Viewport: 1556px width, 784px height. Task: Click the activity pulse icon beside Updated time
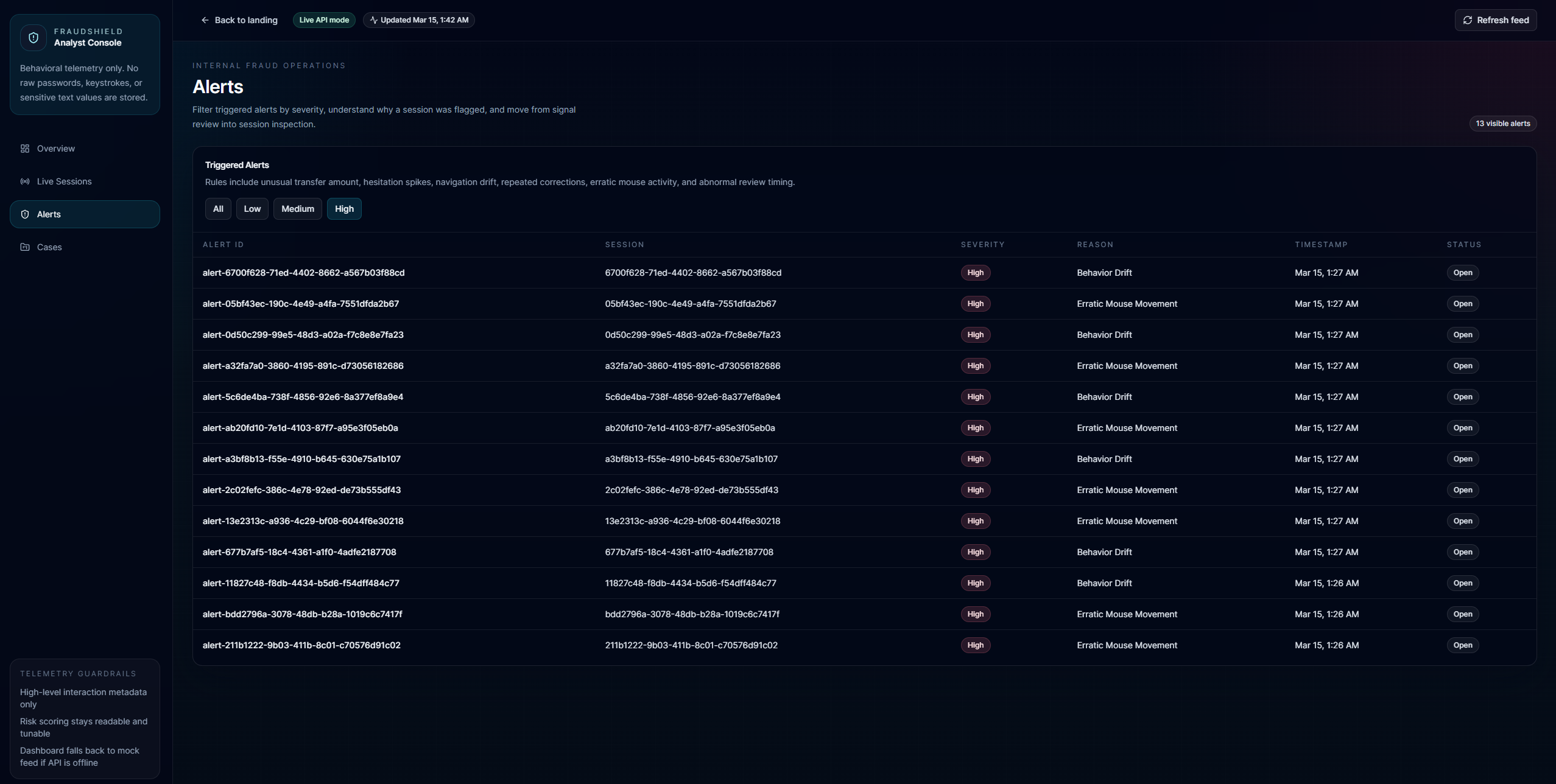373,20
